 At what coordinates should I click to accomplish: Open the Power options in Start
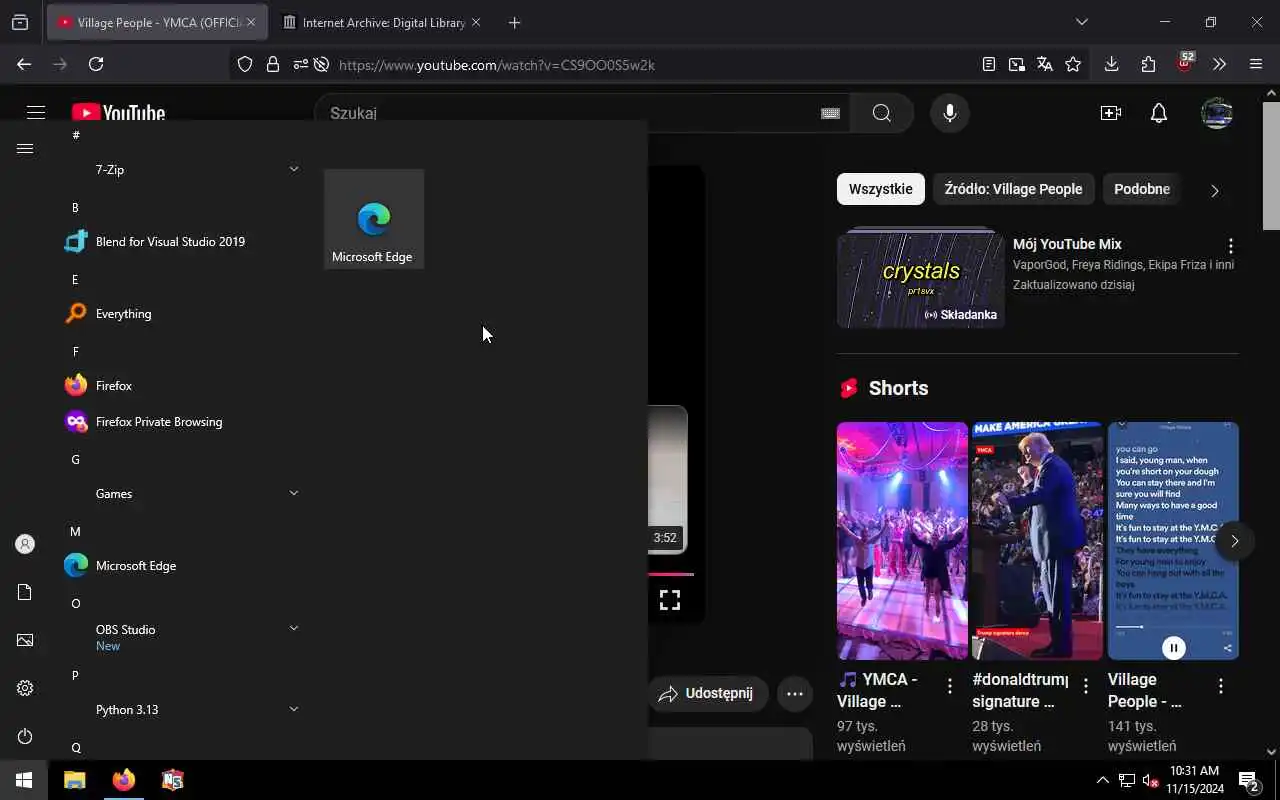[25, 736]
